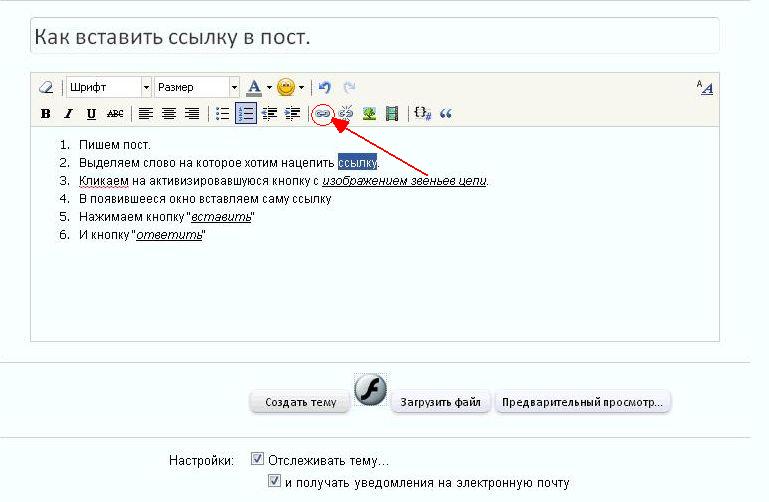Screen dimensions: 769x502
Task: Uncheck the "Отслеживать тему" checkbox
Action: pos(257,460)
